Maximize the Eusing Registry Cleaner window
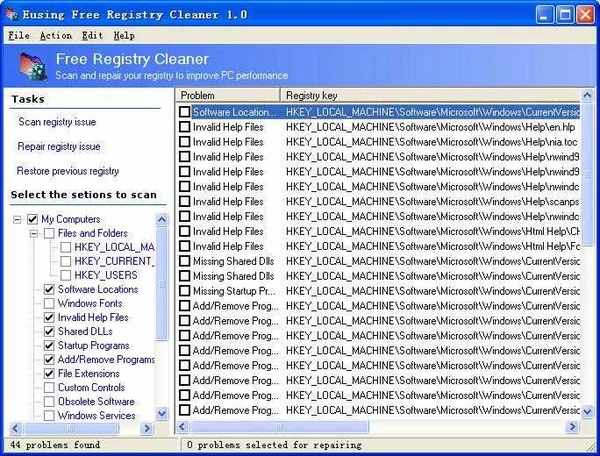 click(565, 15)
